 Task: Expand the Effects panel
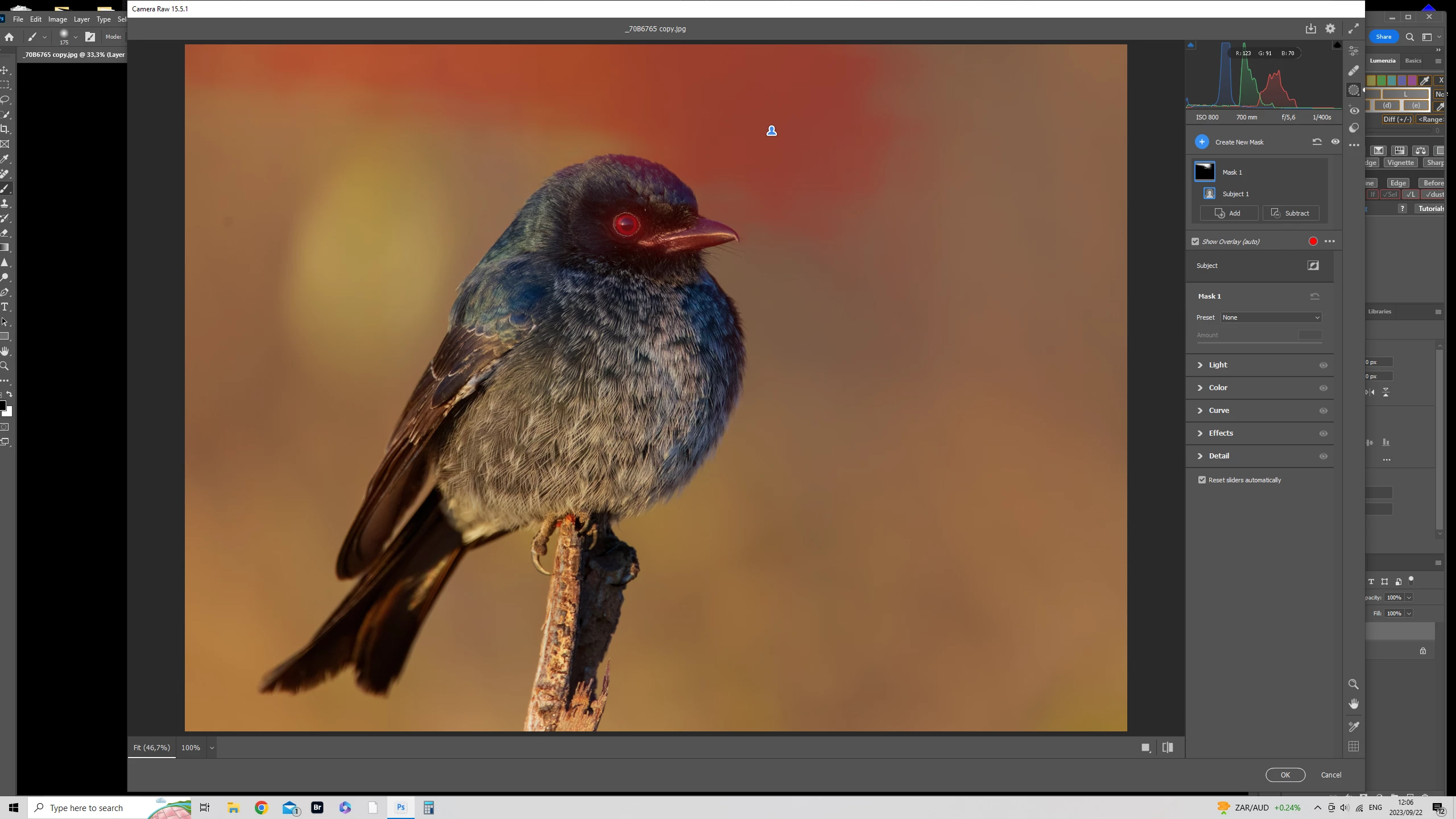(x=1221, y=433)
